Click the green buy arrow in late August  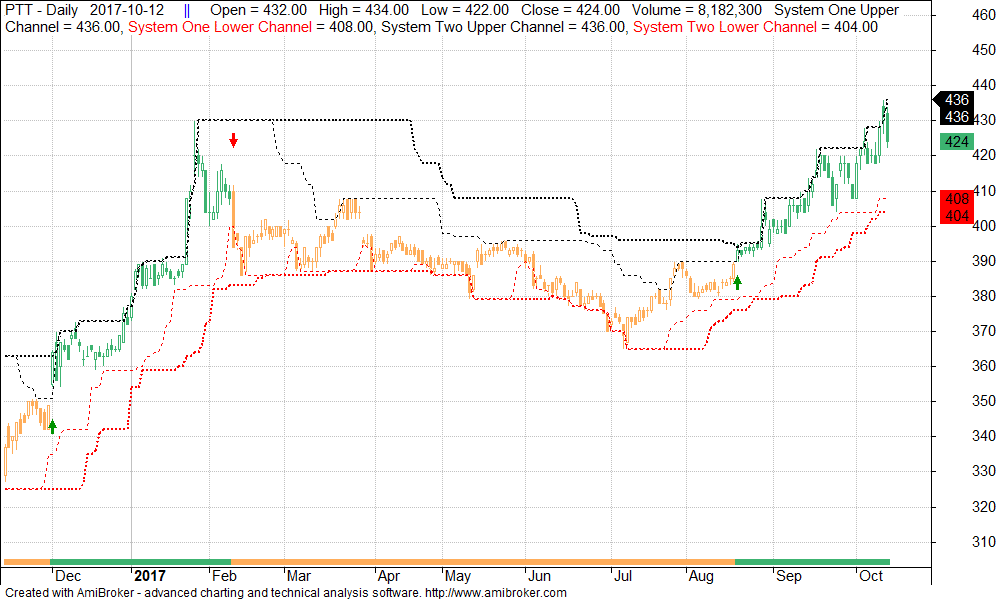737,282
